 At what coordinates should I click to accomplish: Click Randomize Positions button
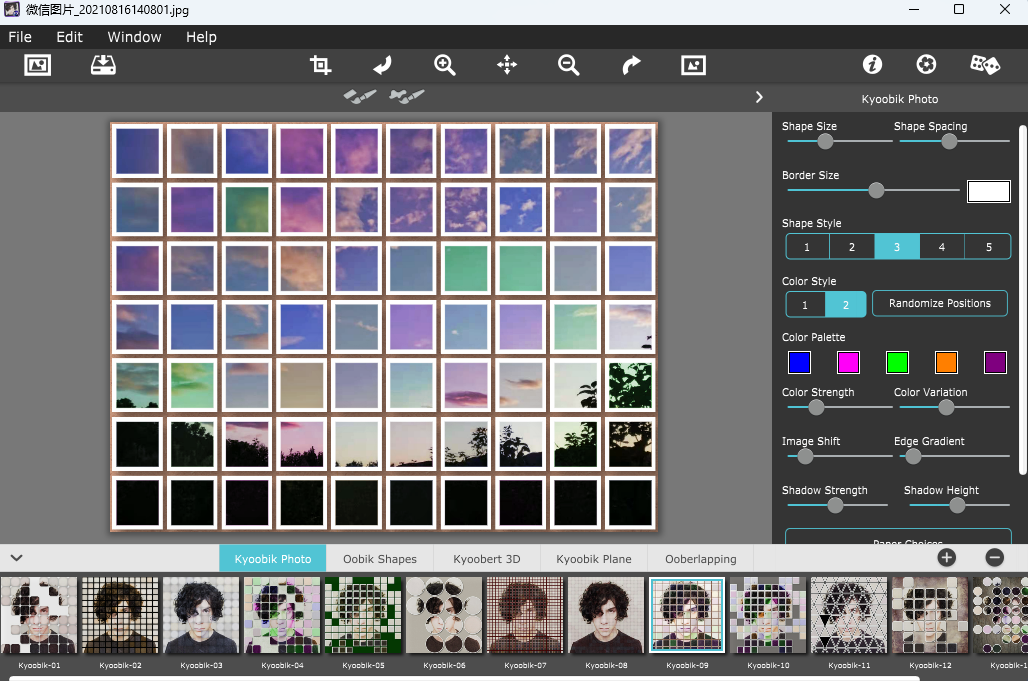[939, 303]
